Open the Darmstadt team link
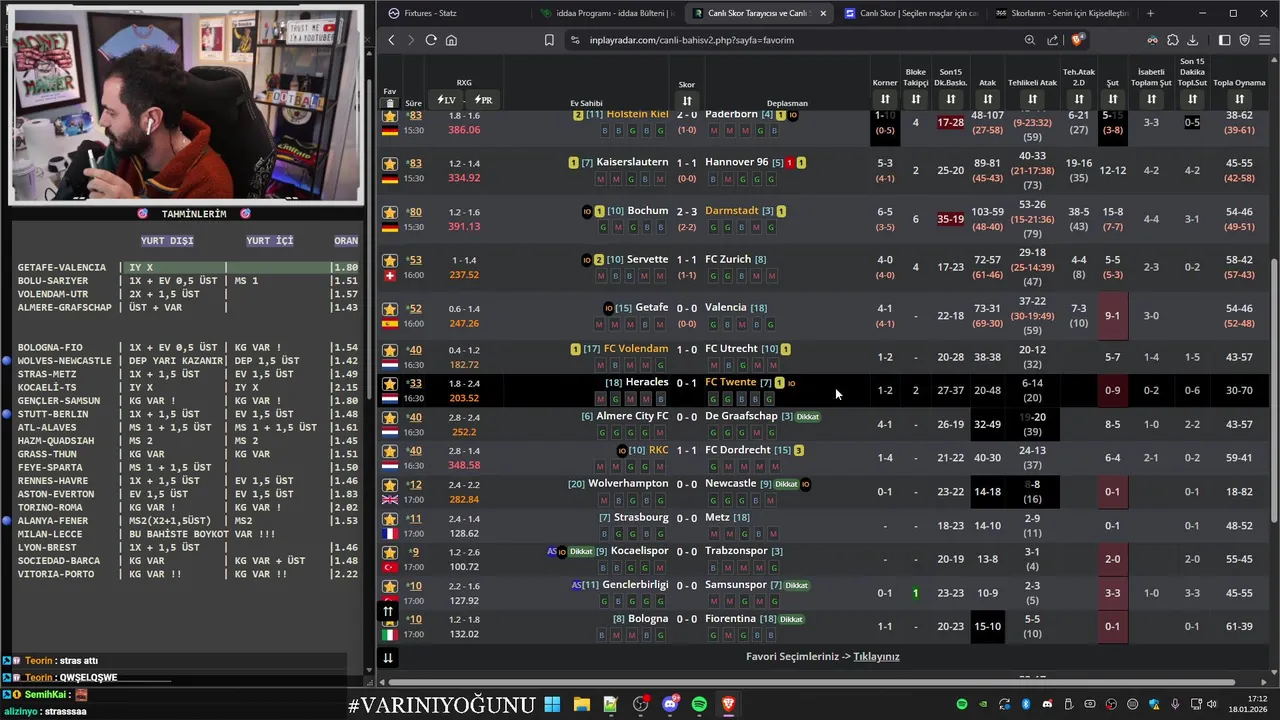1280x720 pixels. (x=732, y=211)
